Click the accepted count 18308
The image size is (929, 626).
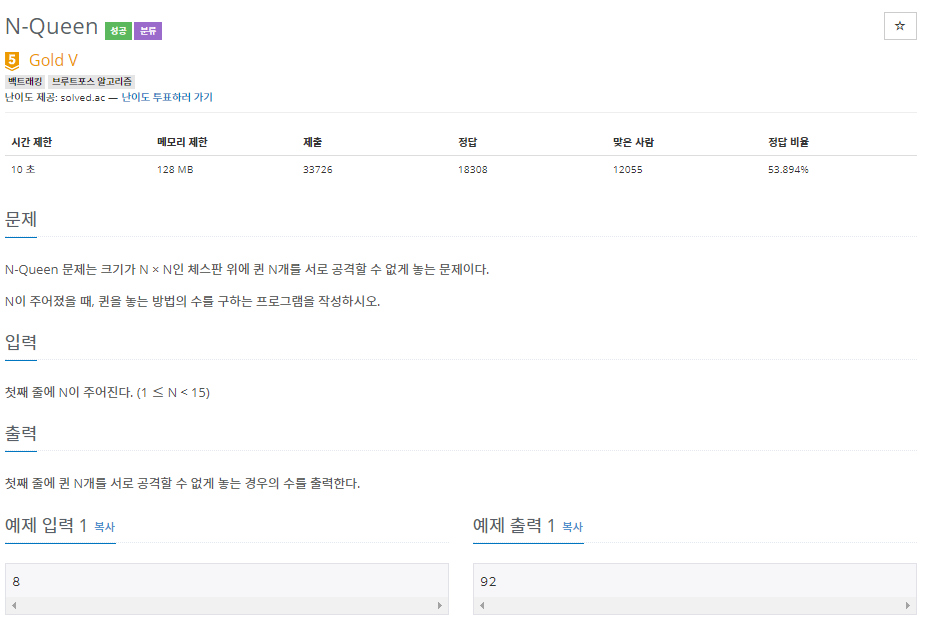click(473, 169)
